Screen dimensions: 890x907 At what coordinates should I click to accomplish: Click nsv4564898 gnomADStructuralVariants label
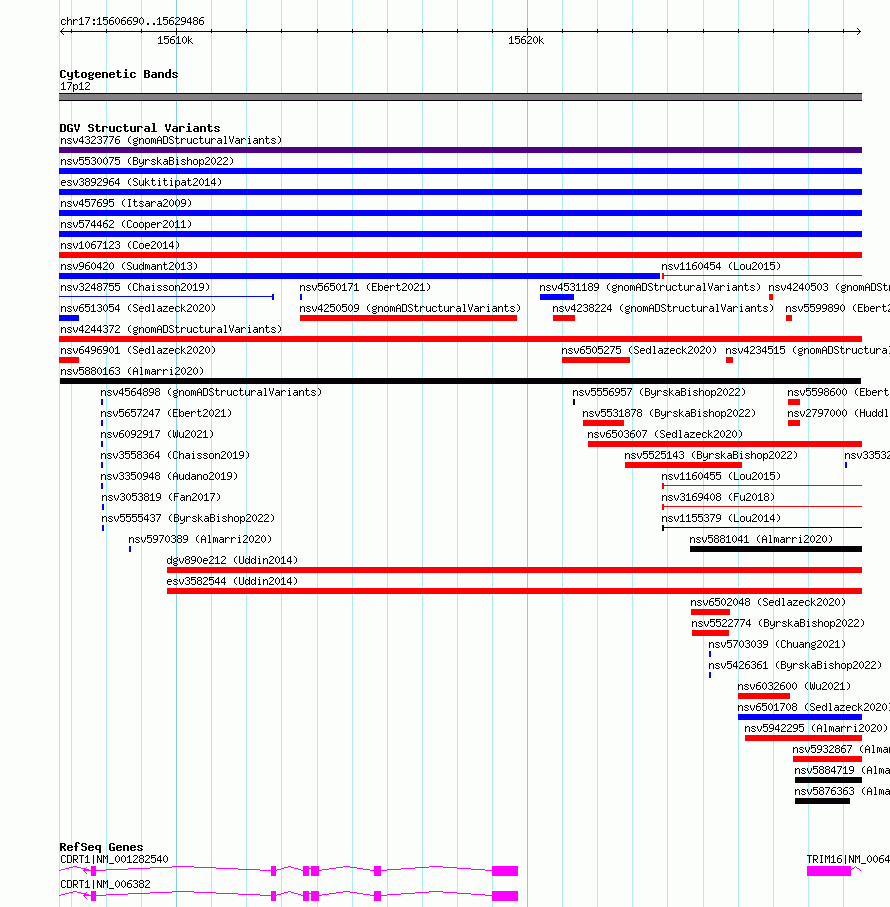pos(211,392)
